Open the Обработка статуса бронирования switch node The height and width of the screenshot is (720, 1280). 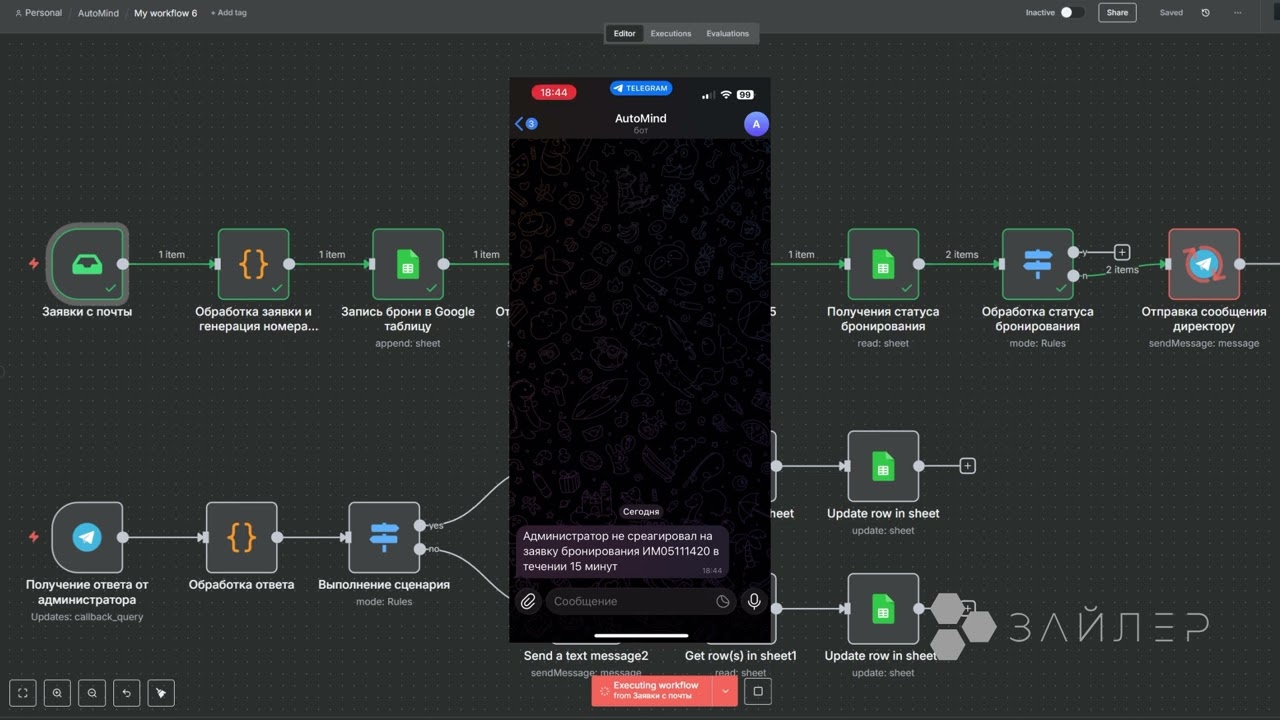(x=1038, y=264)
